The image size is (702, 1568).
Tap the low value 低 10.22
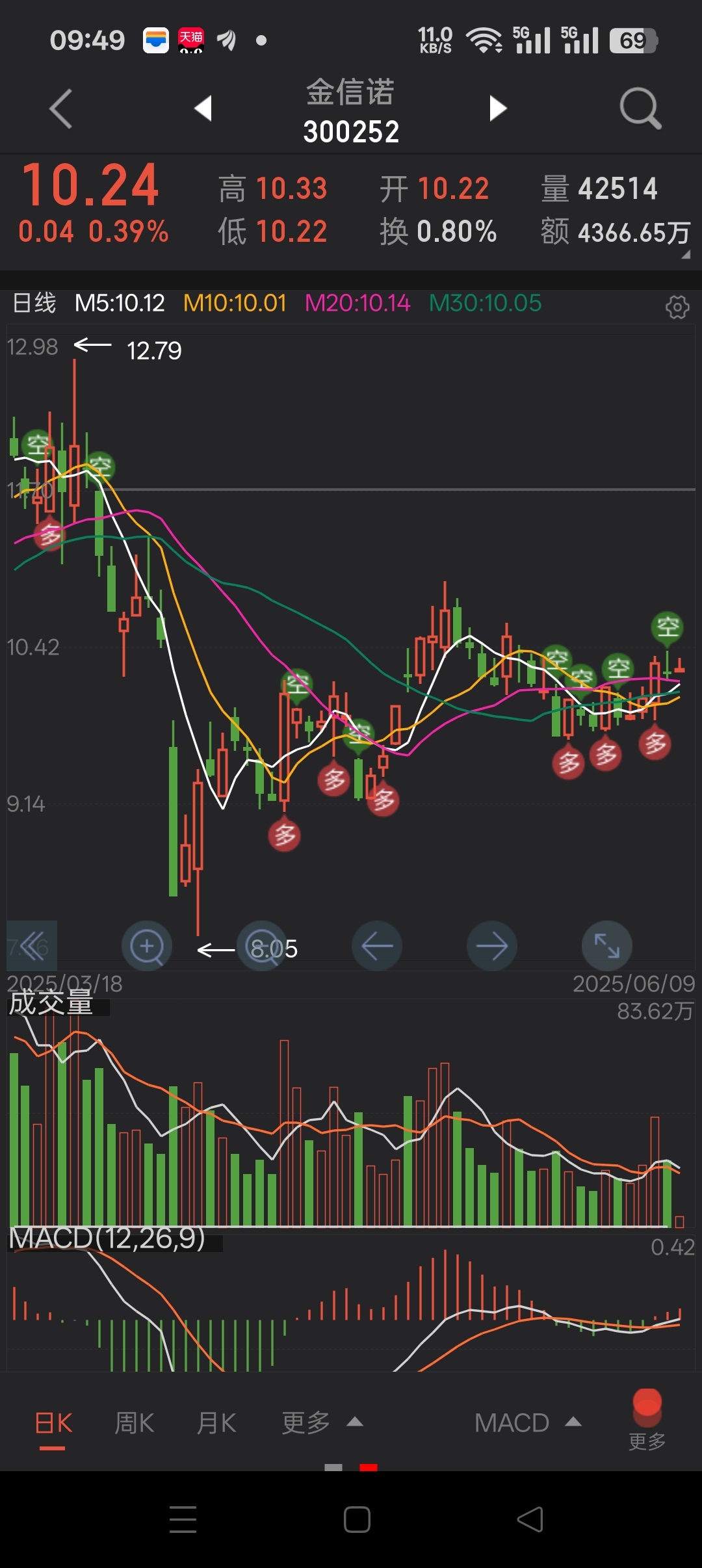pos(272,231)
